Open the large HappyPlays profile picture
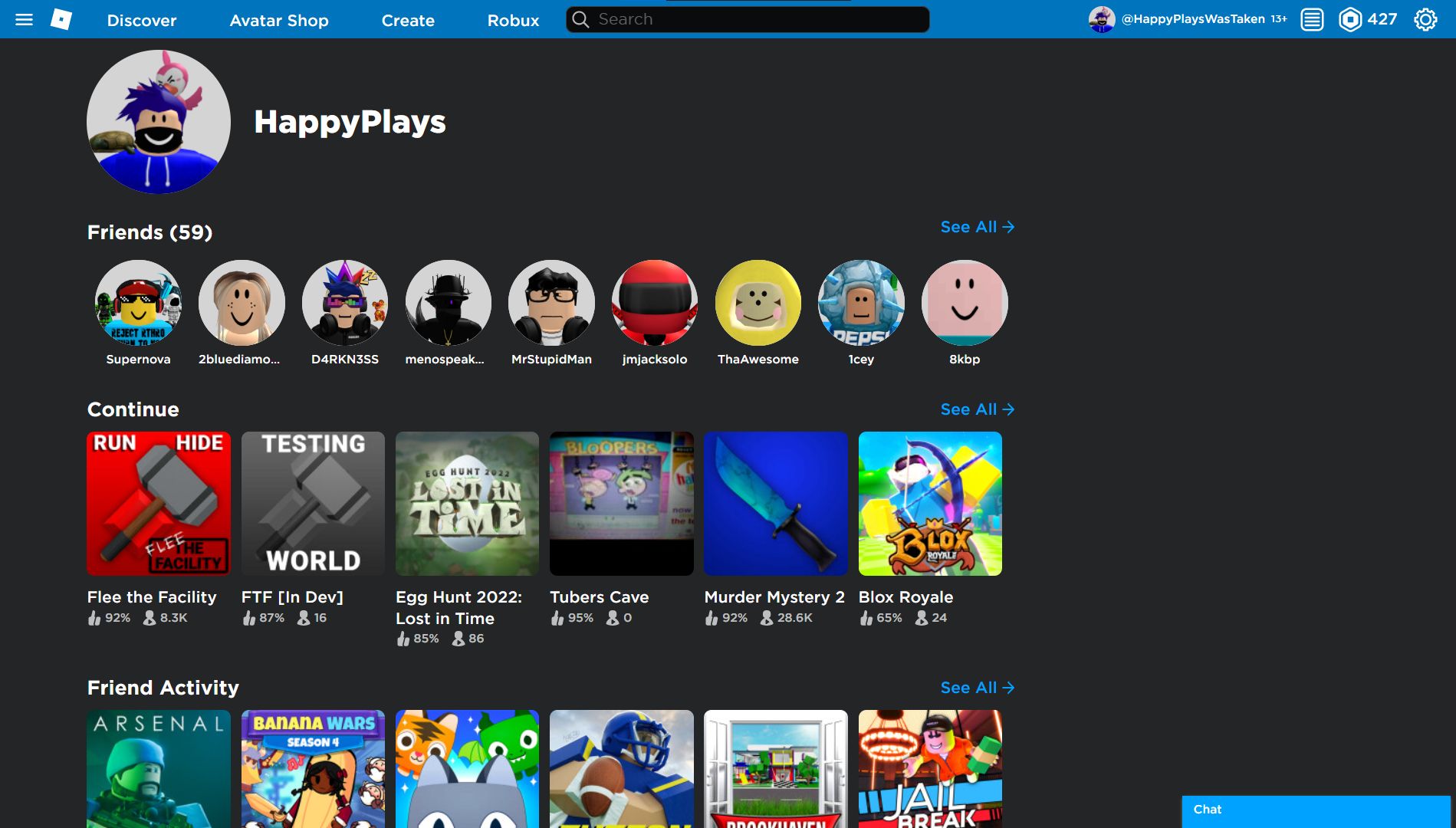Image resolution: width=1456 pixels, height=828 pixels. (159, 122)
